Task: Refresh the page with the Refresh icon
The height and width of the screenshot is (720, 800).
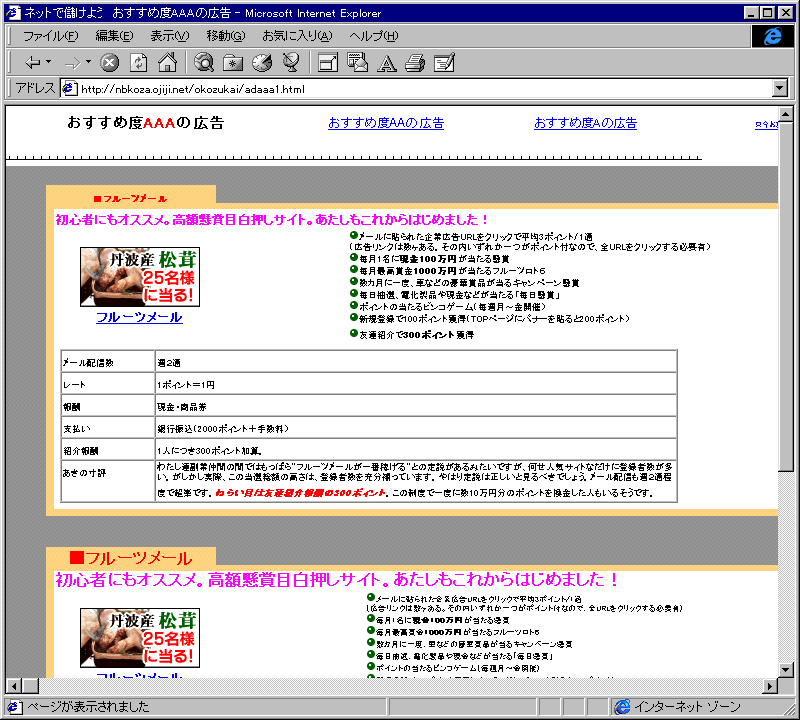Action: [138, 63]
